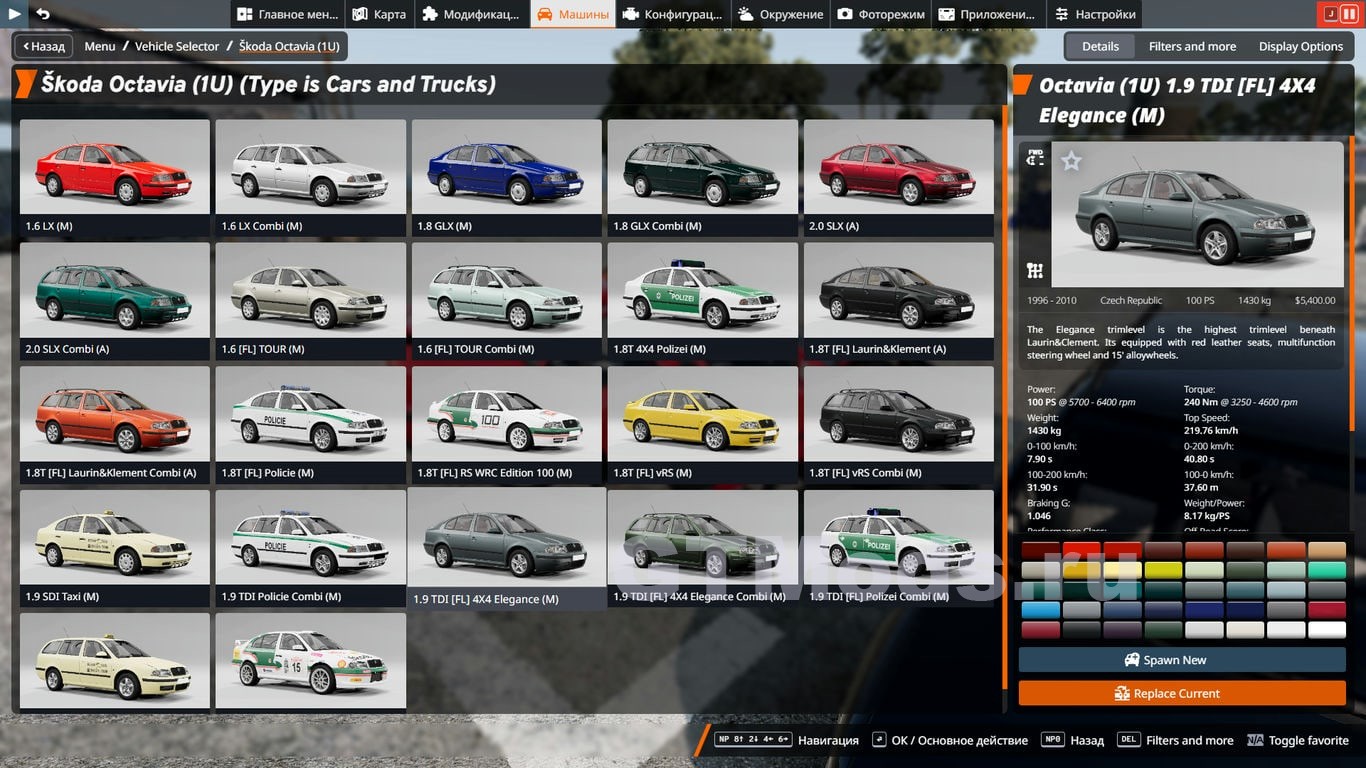Click the play arrow icon in top-left corner
1366x768 pixels.
[15, 14]
